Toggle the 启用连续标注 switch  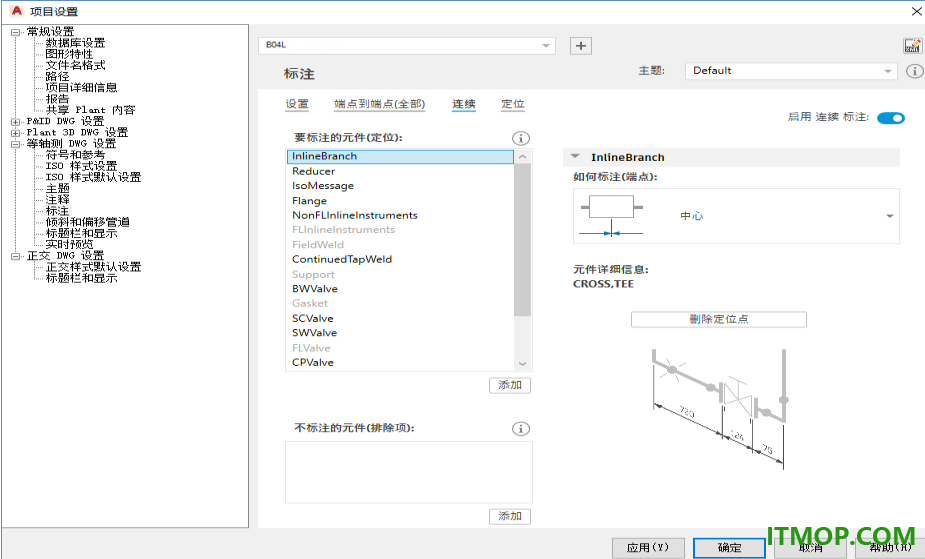pyautogui.click(x=890, y=118)
